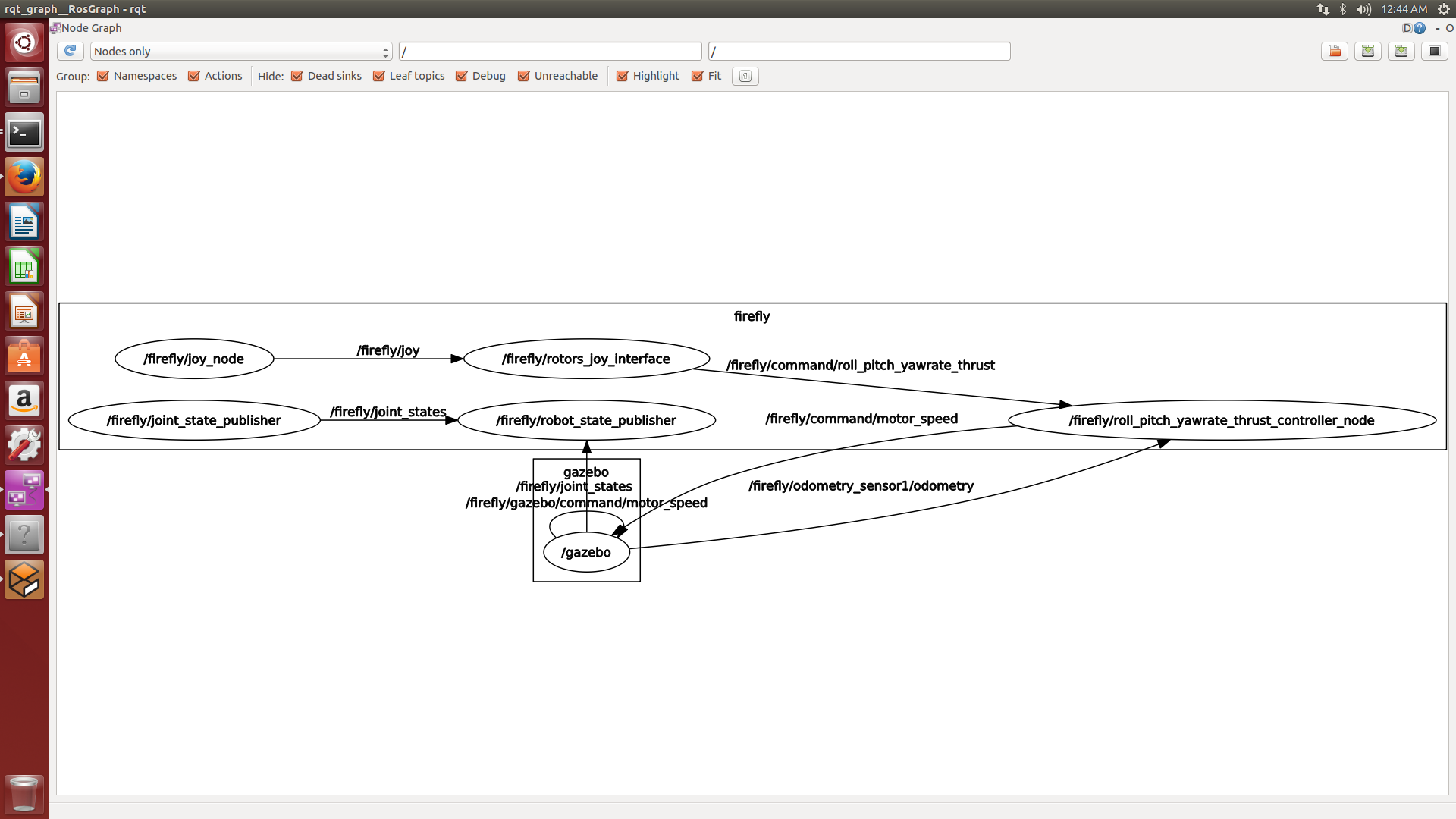Select the /firefly/joint_state_publisher node
Viewport: 1456px width, 819px height.
194,420
